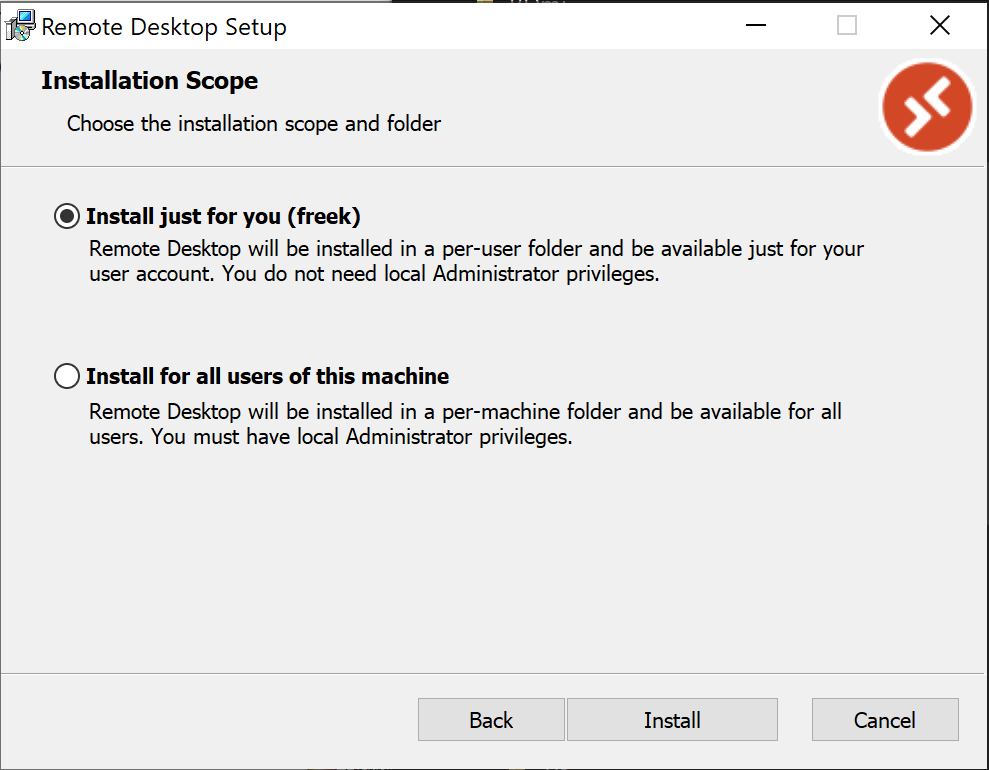Click the 'Installation Scope' heading
Image resolution: width=989 pixels, height=770 pixels.
148,80
